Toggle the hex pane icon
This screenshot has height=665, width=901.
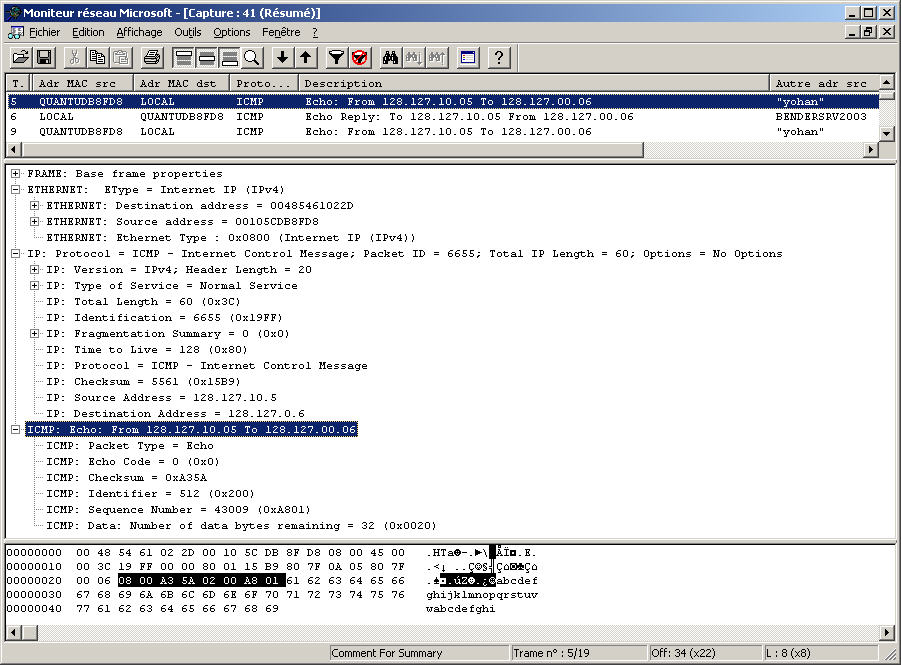229,57
